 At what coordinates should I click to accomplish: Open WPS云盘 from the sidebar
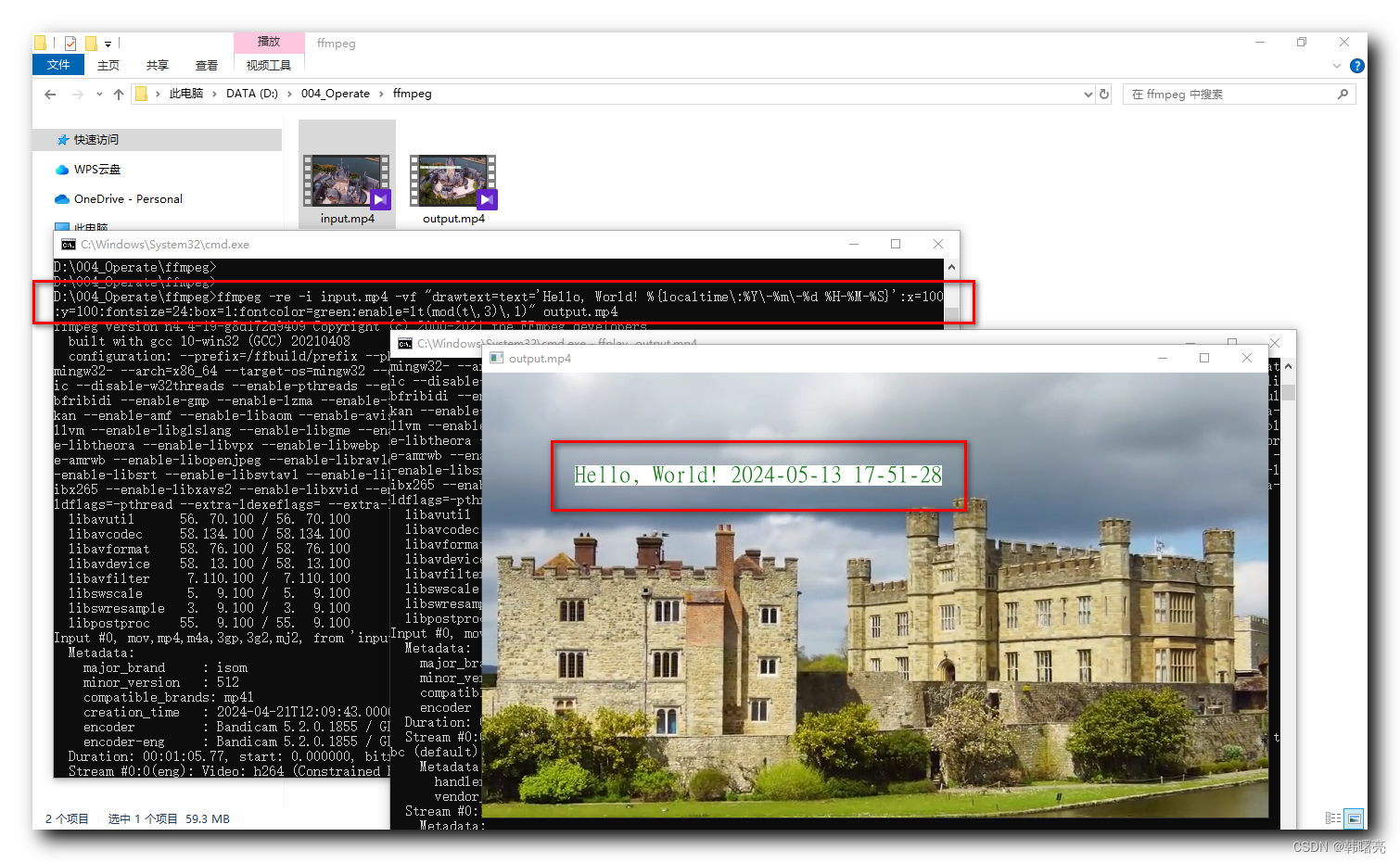[x=95, y=169]
